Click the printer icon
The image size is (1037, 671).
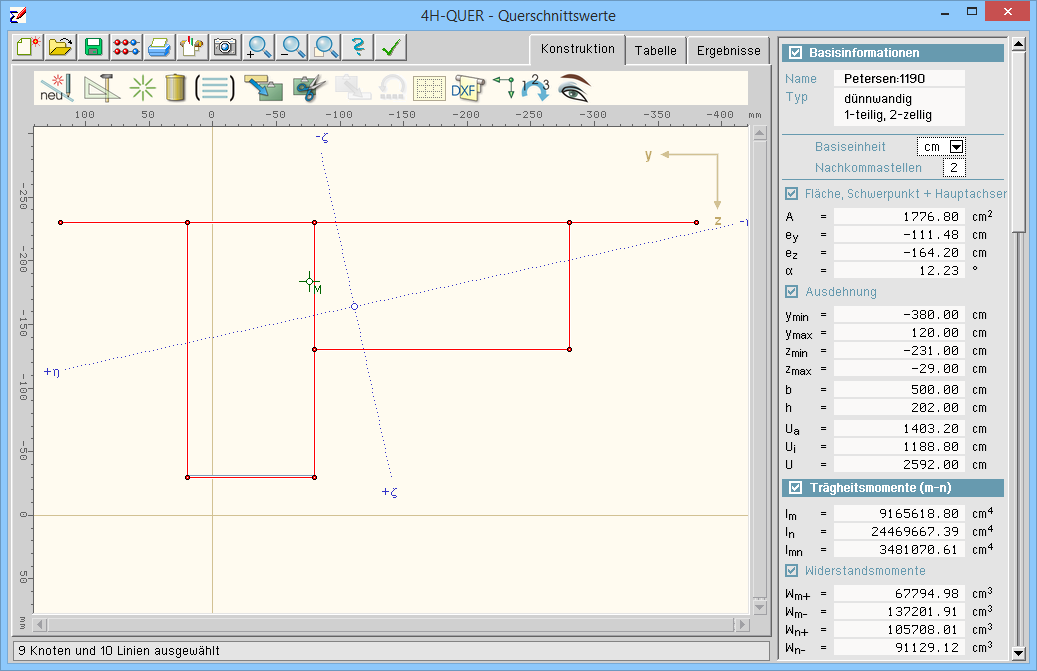pos(159,46)
